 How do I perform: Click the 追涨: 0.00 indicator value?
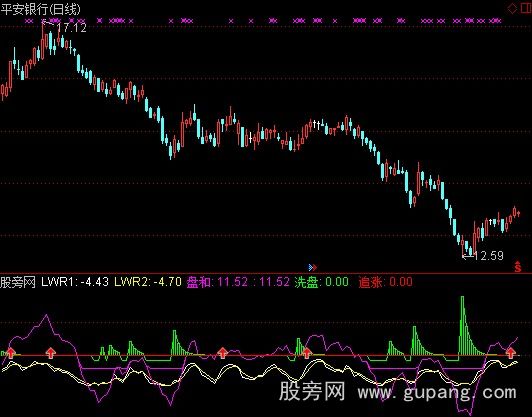tap(385, 282)
